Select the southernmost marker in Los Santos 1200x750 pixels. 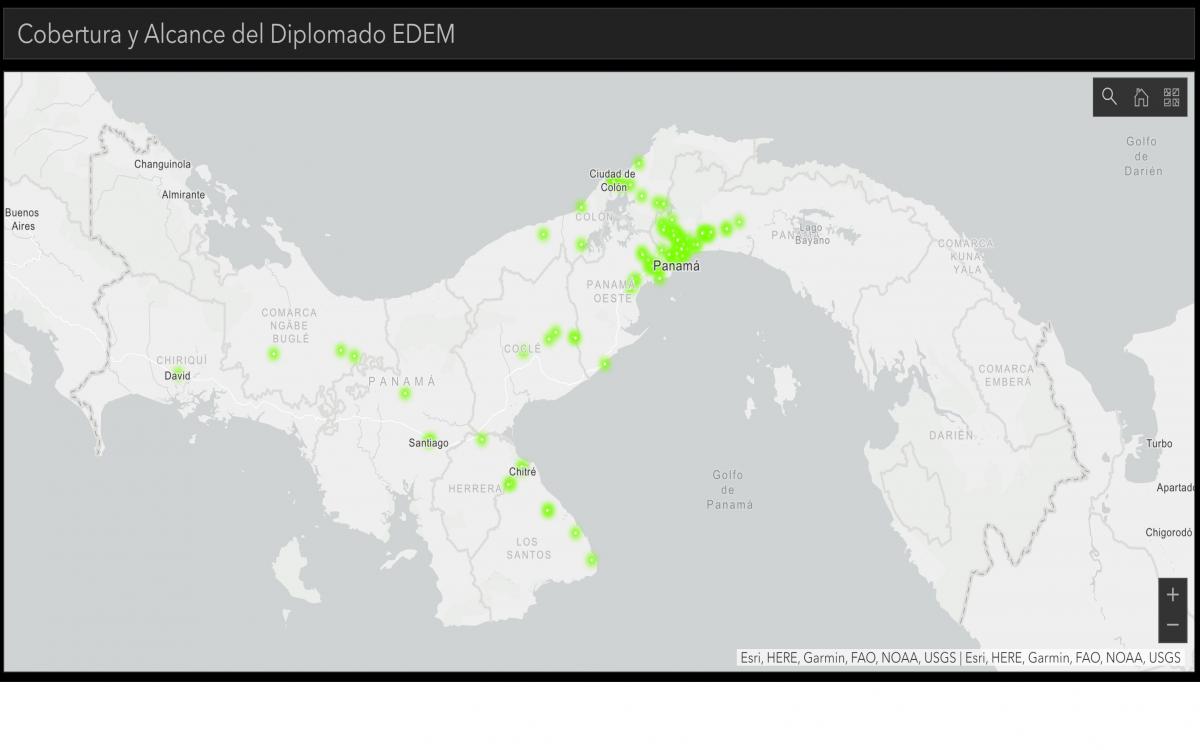tap(589, 561)
